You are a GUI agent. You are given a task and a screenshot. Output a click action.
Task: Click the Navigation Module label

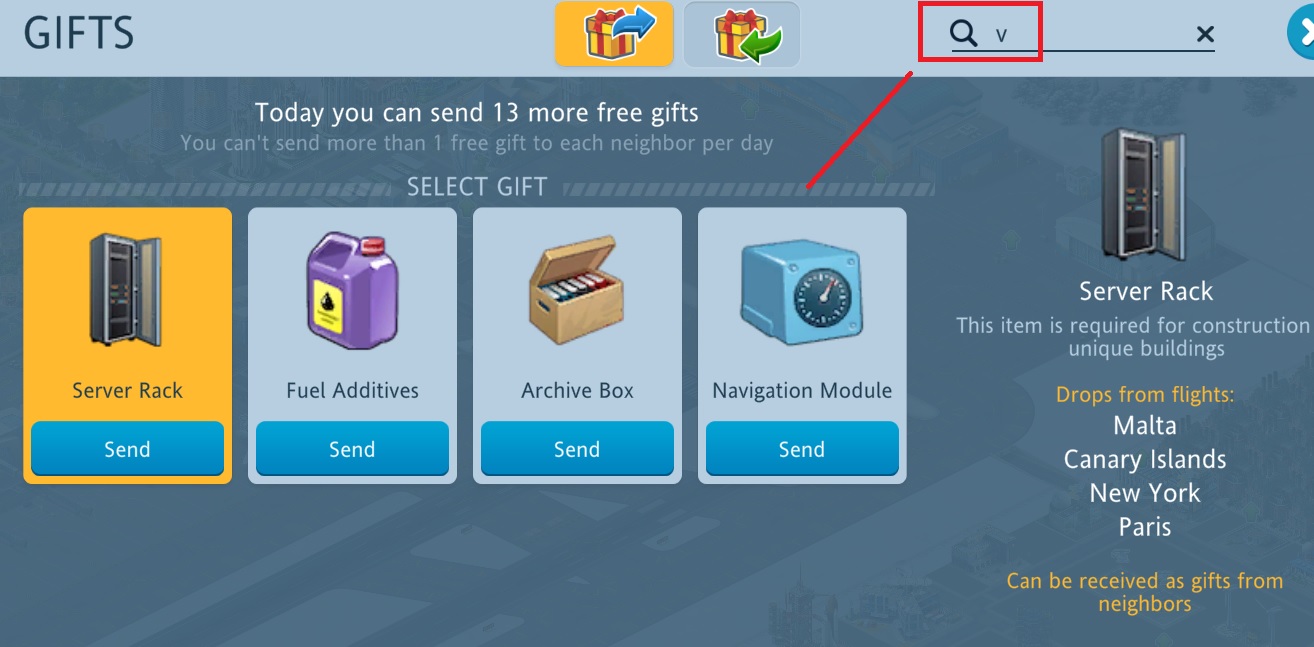(802, 391)
